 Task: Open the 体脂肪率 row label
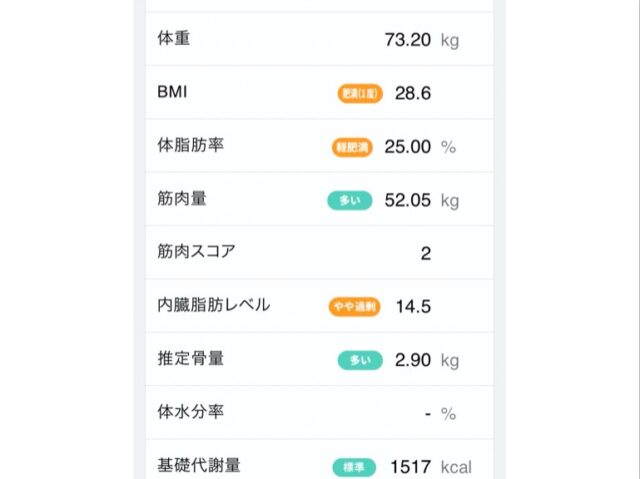[x=190, y=145]
